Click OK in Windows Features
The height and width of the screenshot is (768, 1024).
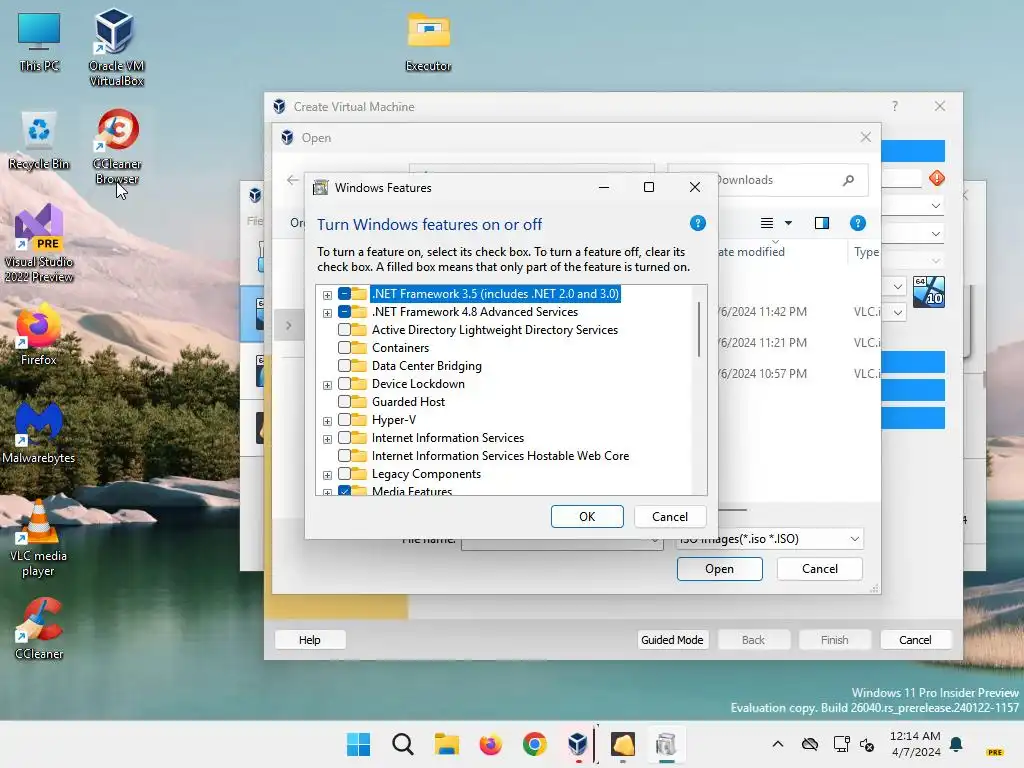(587, 517)
